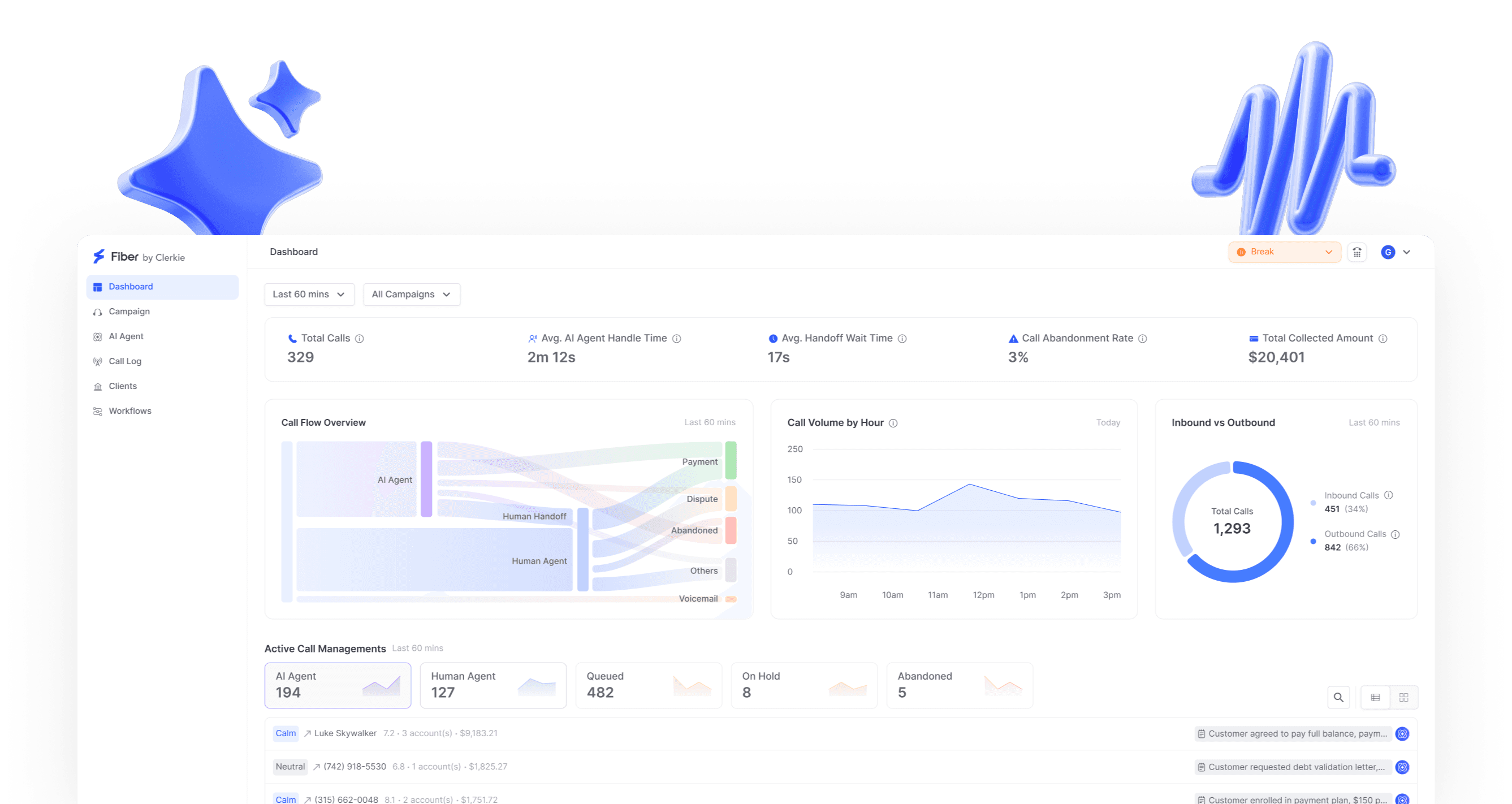Viewport: 1512px width, 804px height.
Task: Click Total Collected Amount info icon
Action: click(x=1383, y=339)
